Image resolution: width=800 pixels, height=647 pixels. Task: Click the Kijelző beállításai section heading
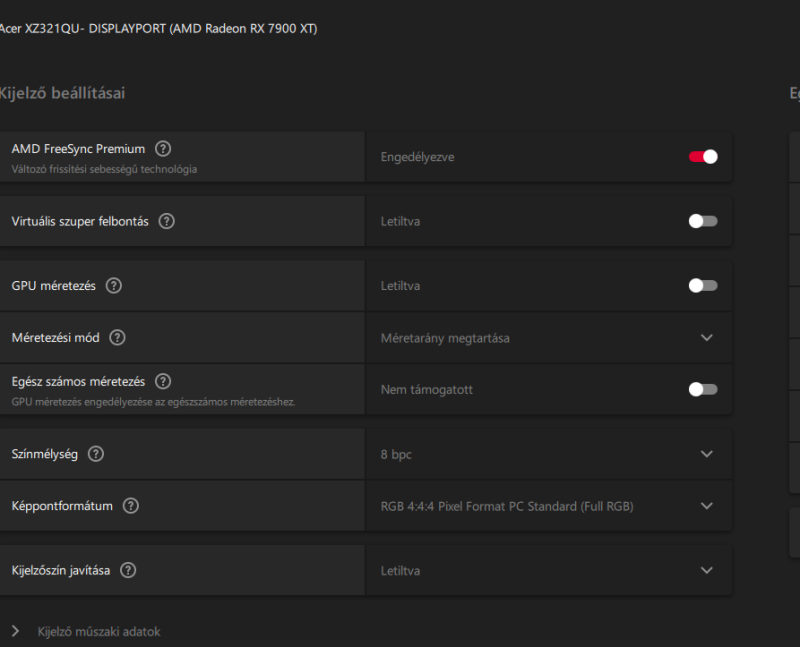61,93
